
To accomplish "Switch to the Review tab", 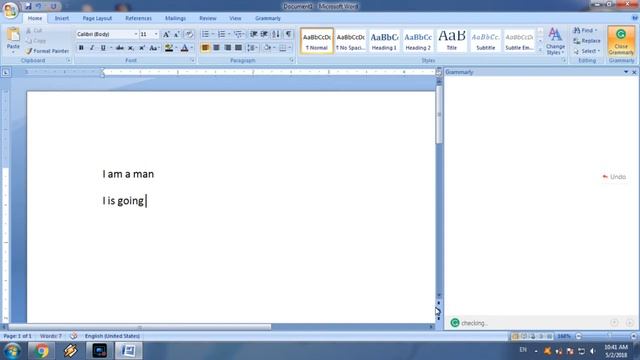I will coord(208,18).
